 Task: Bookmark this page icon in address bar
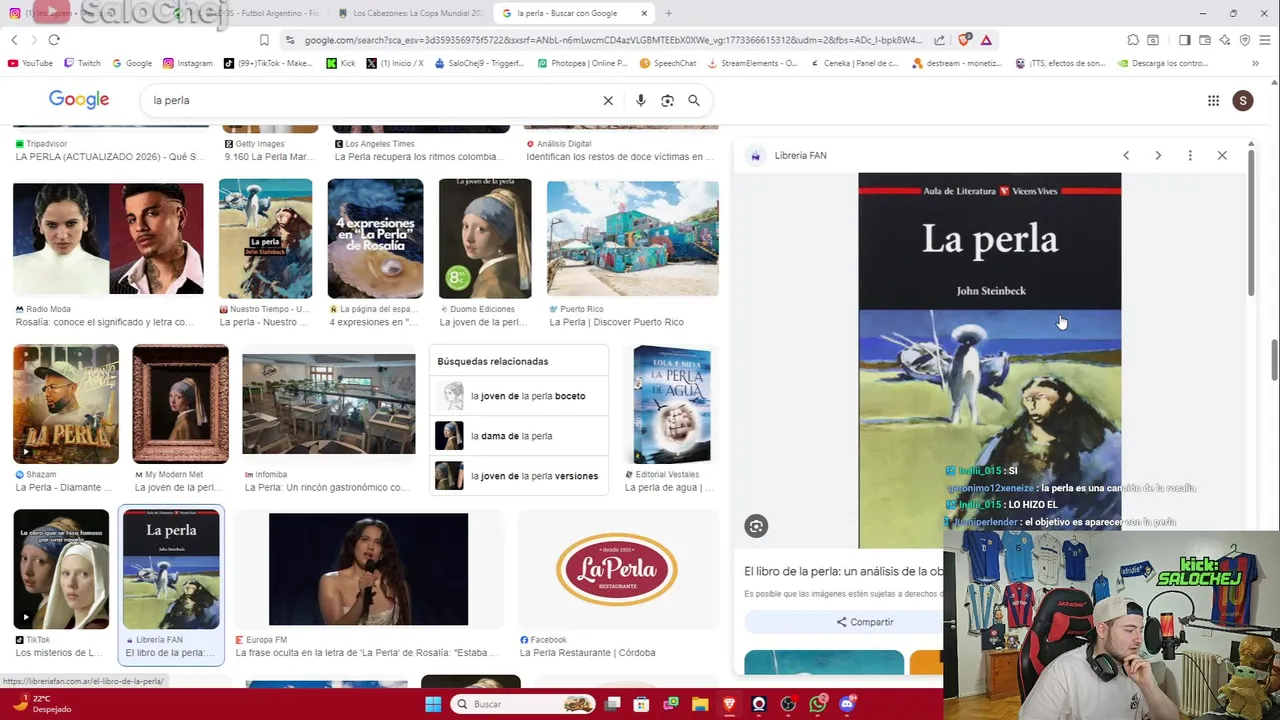[x=264, y=40]
